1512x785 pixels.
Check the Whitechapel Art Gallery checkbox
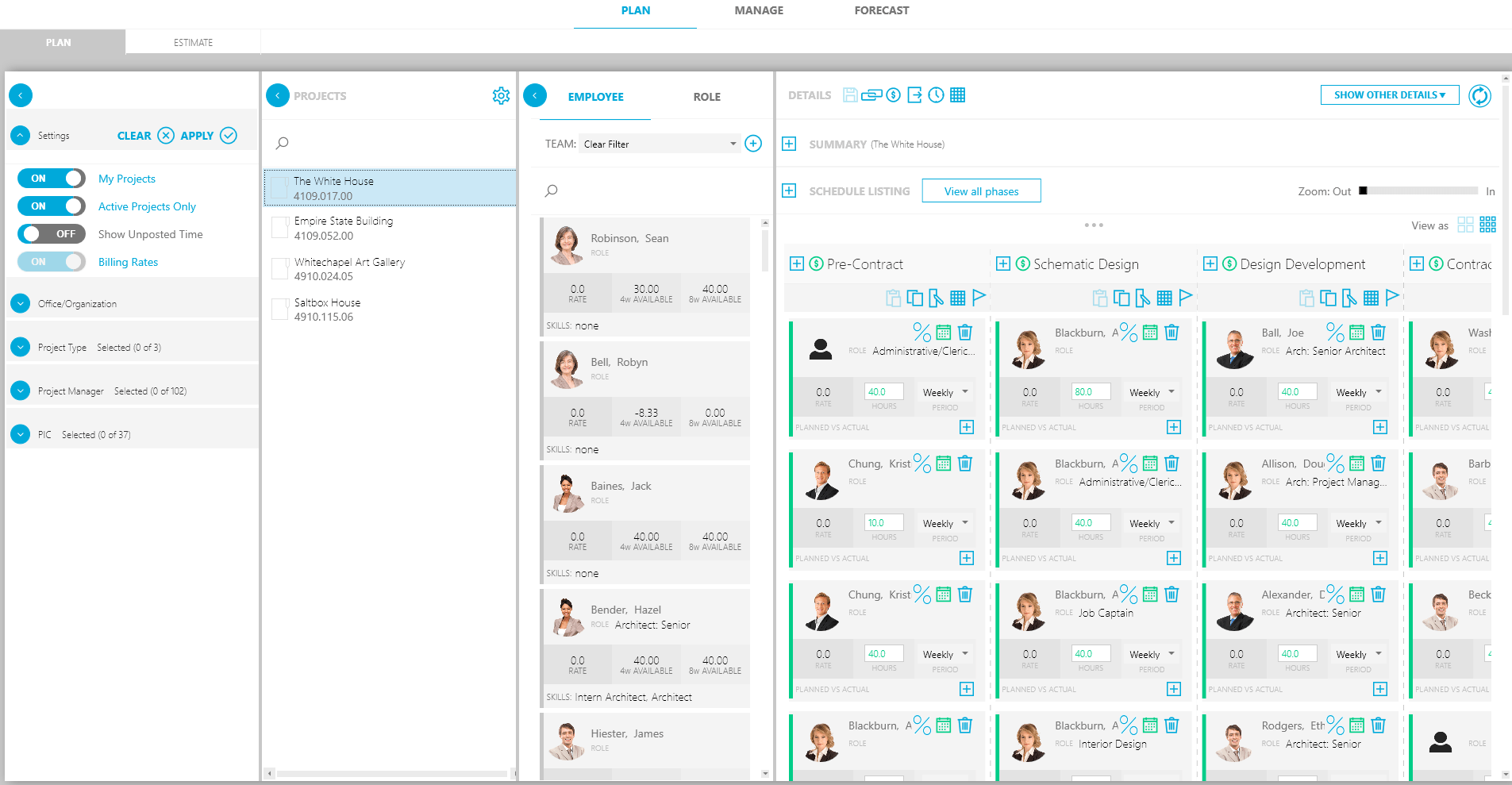pyautogui.click(x=279, y=269)
